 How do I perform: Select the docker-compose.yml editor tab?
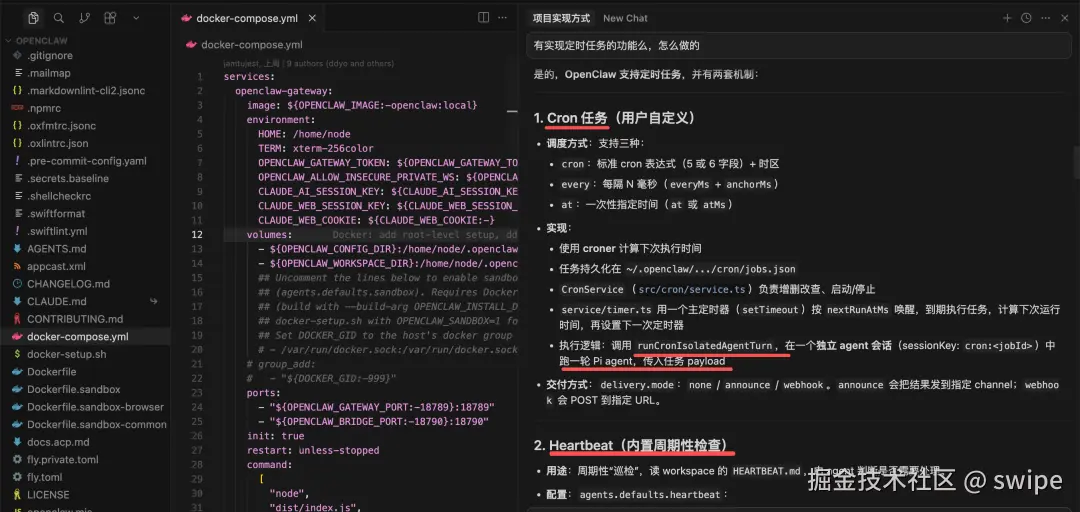[x=247, y=19]
